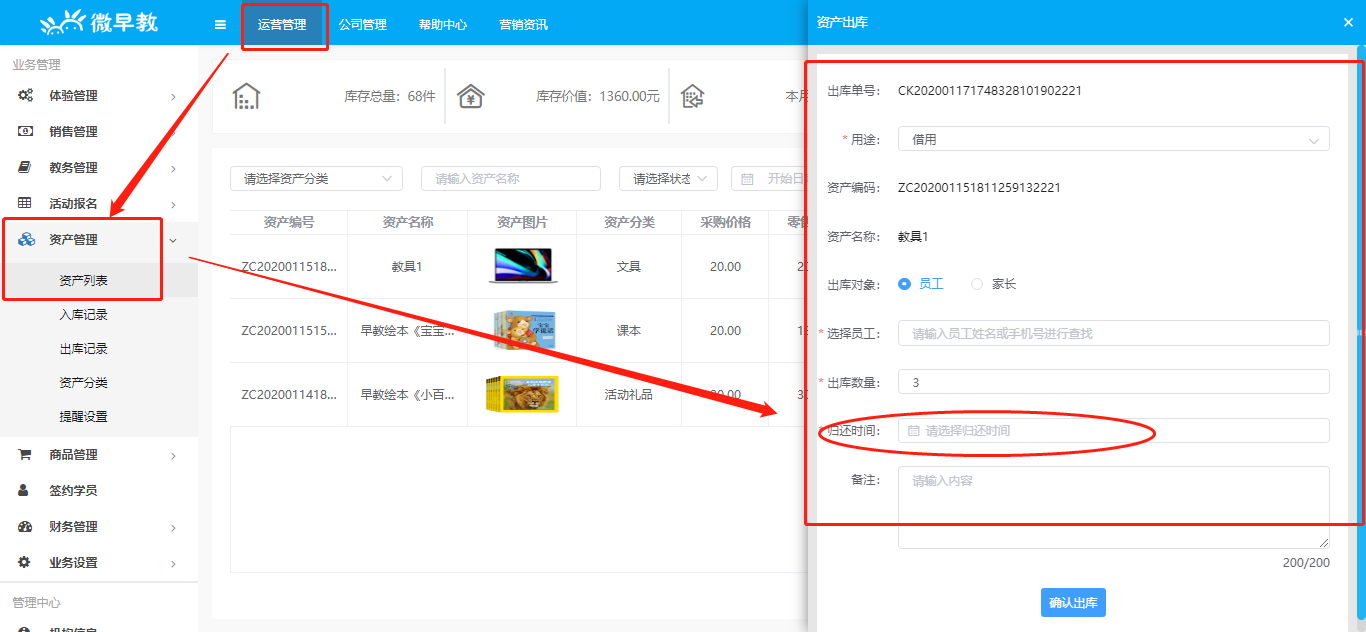Open the 用途 dropdown showing 借用

1113,140
